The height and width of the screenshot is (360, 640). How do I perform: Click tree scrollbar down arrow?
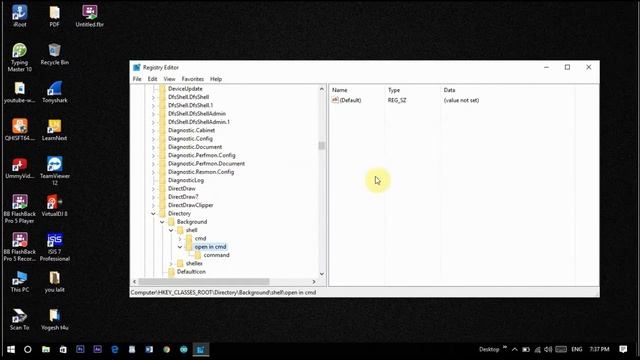(x=322, y=274)
